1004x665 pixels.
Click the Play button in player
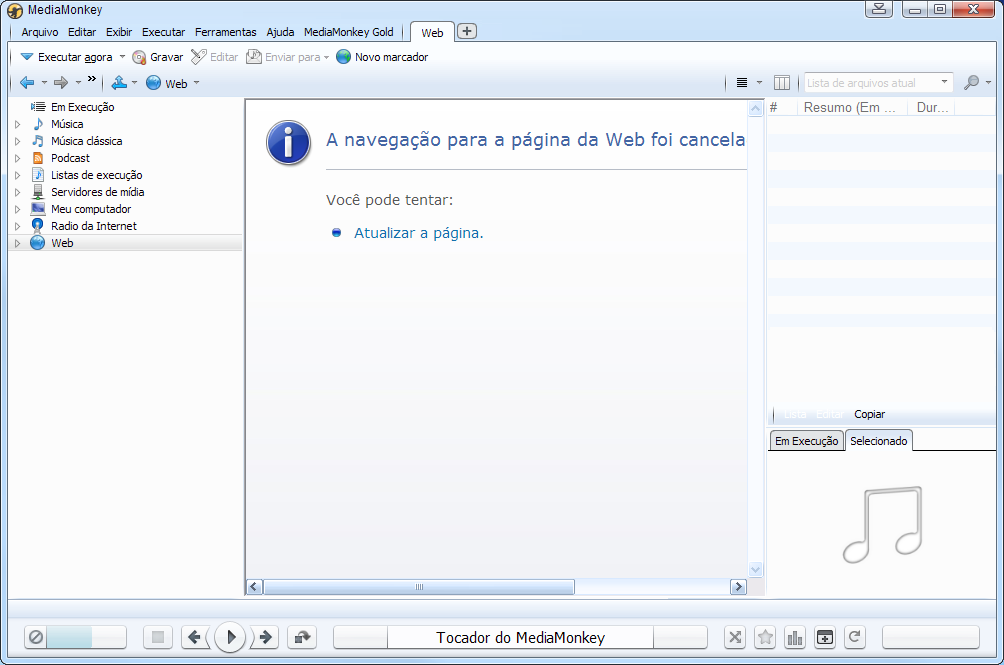[230, 637]
